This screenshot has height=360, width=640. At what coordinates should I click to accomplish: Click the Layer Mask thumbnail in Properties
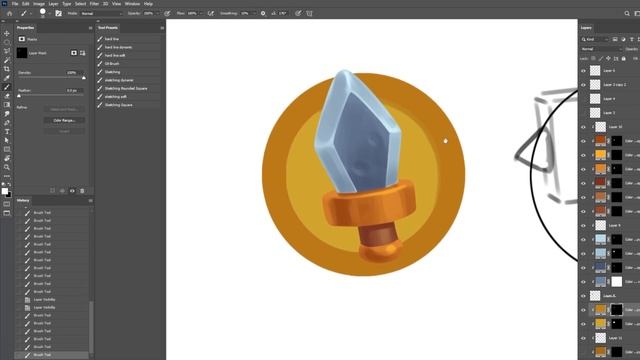pos(22,53)
